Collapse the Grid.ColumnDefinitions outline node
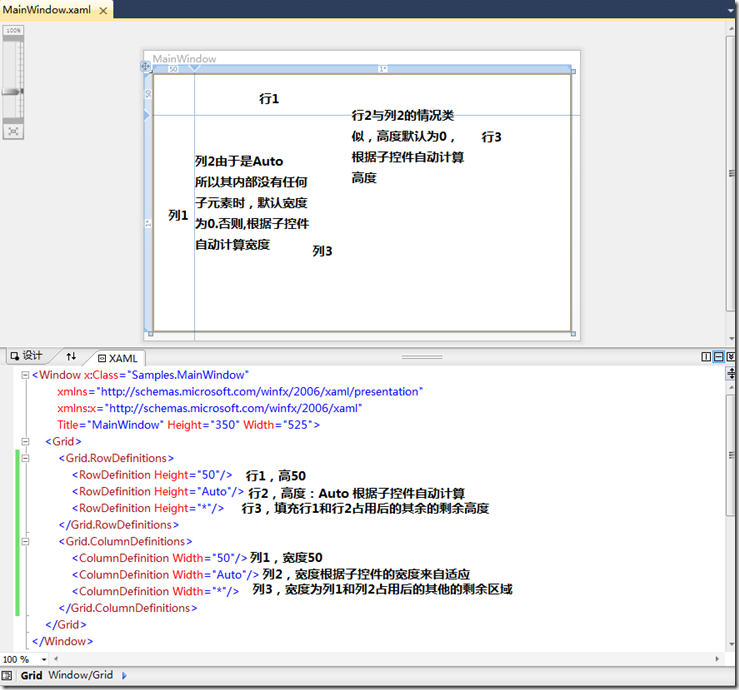 25,542
